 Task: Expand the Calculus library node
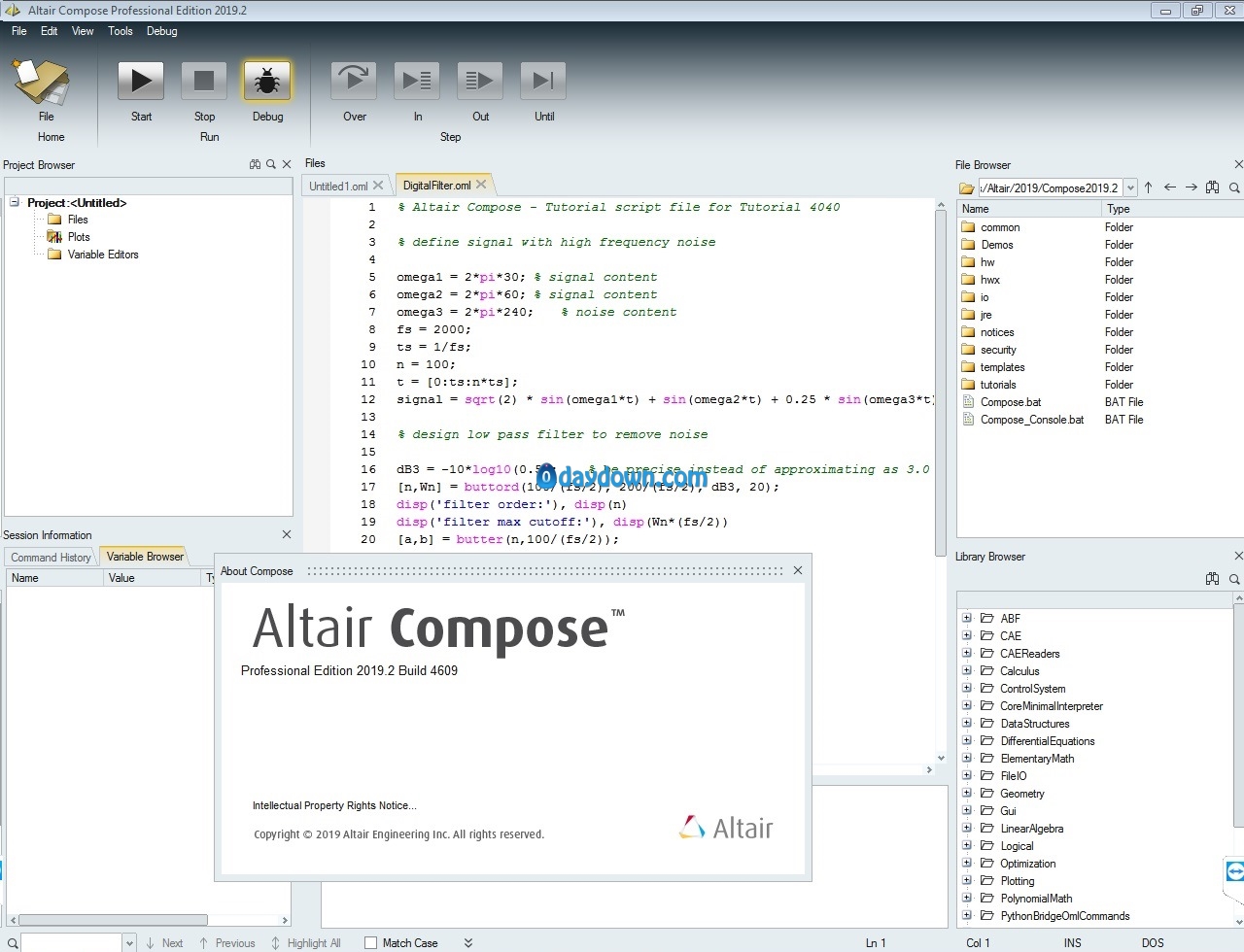(x=966, y=670)
